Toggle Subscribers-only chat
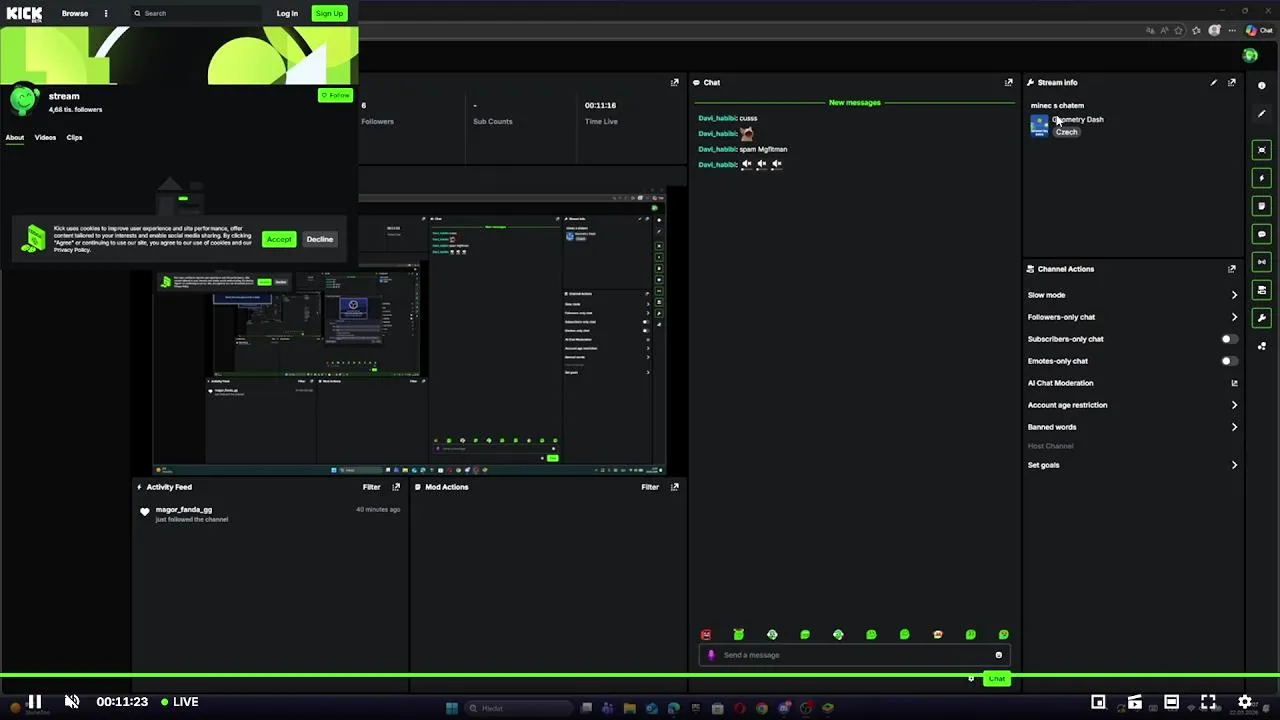The height and width of the screenshot is (720, 1280). pyautogui.click(x=1229, y=339)
